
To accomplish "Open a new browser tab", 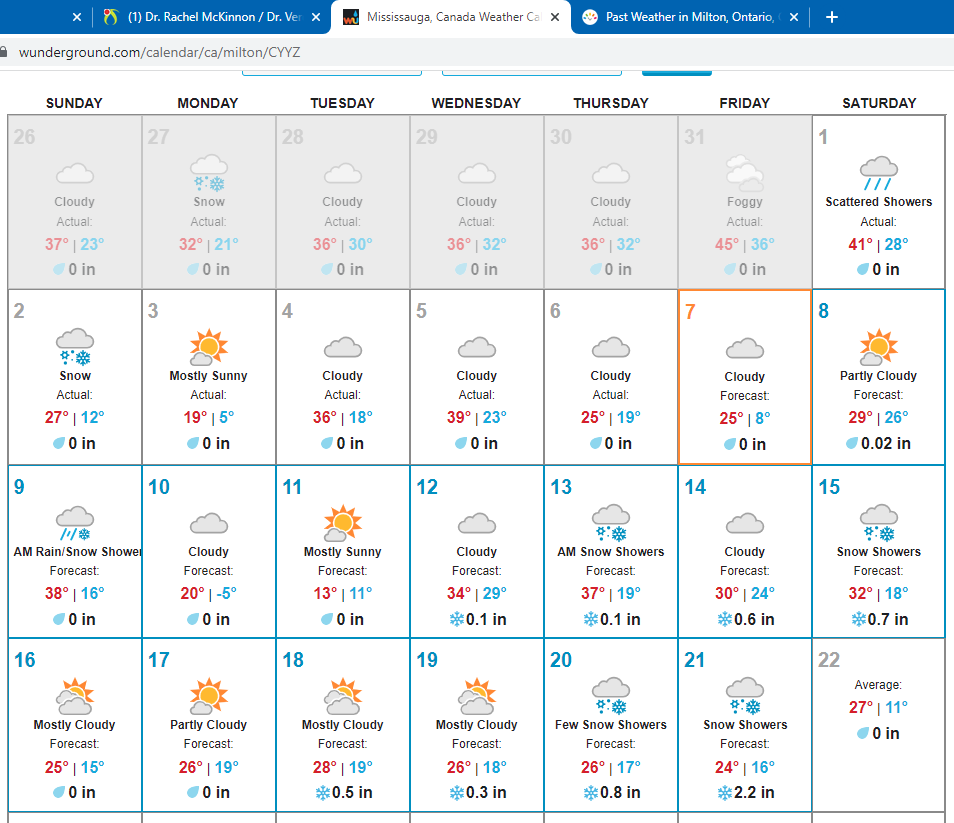I will (832, 17).
